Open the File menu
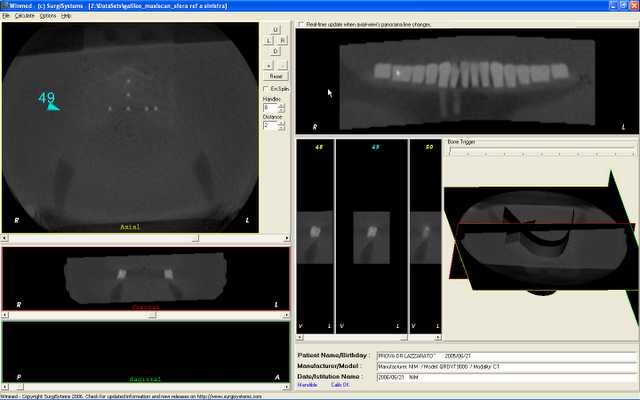This screenshot has height=400, width=640. [6, 16]
